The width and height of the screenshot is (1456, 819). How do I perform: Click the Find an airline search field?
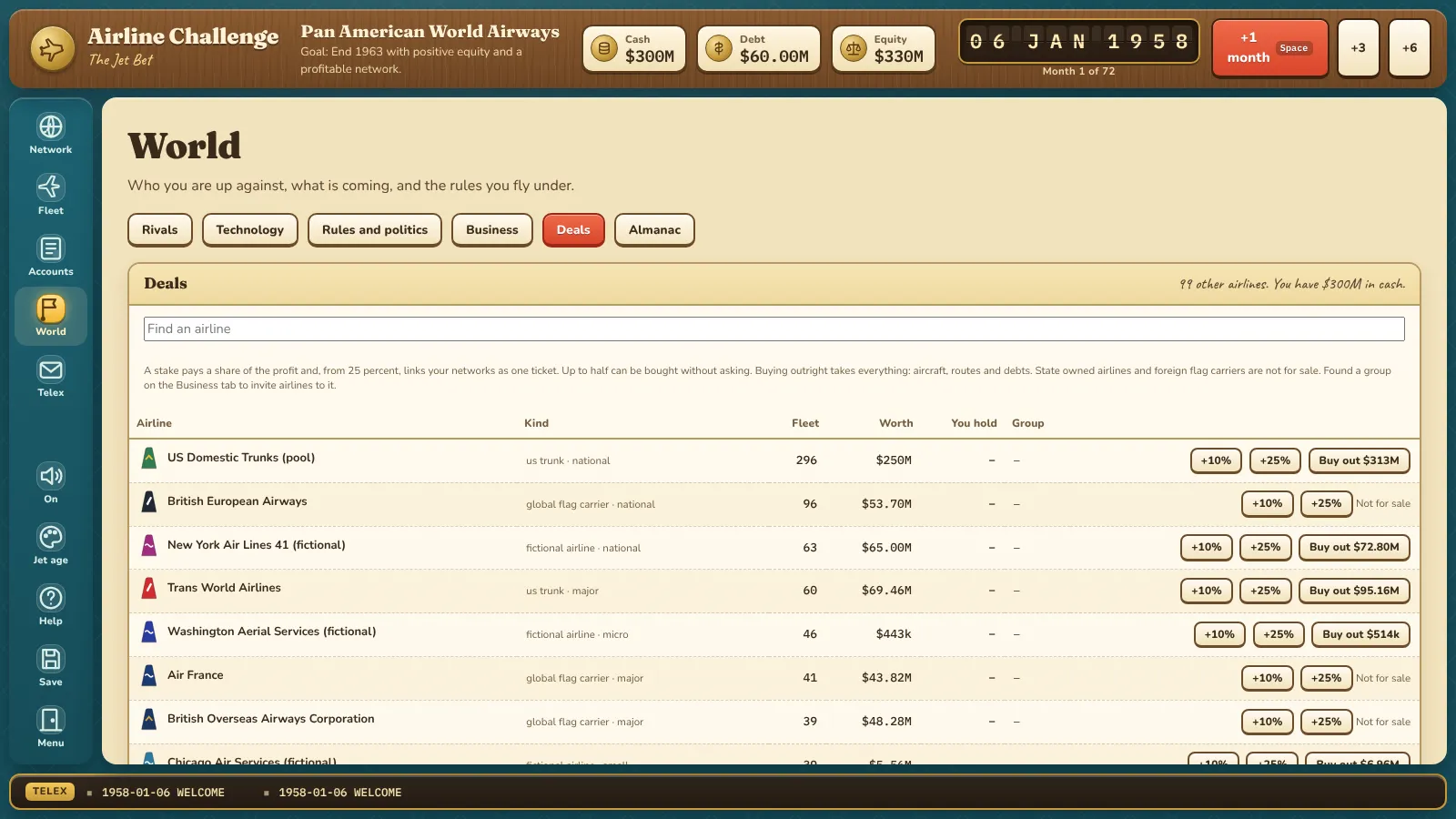pos(774,329)
